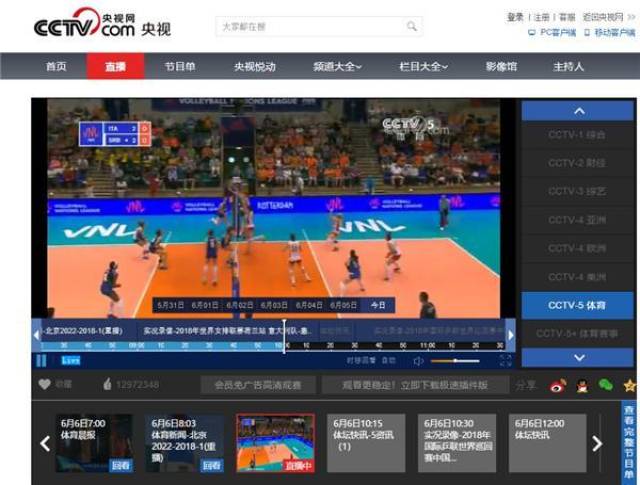This screenshot has width=640, height=485.
Task: Select 6月6日12:00 体坛快讯 program card
Action: [x=547, y=443]
